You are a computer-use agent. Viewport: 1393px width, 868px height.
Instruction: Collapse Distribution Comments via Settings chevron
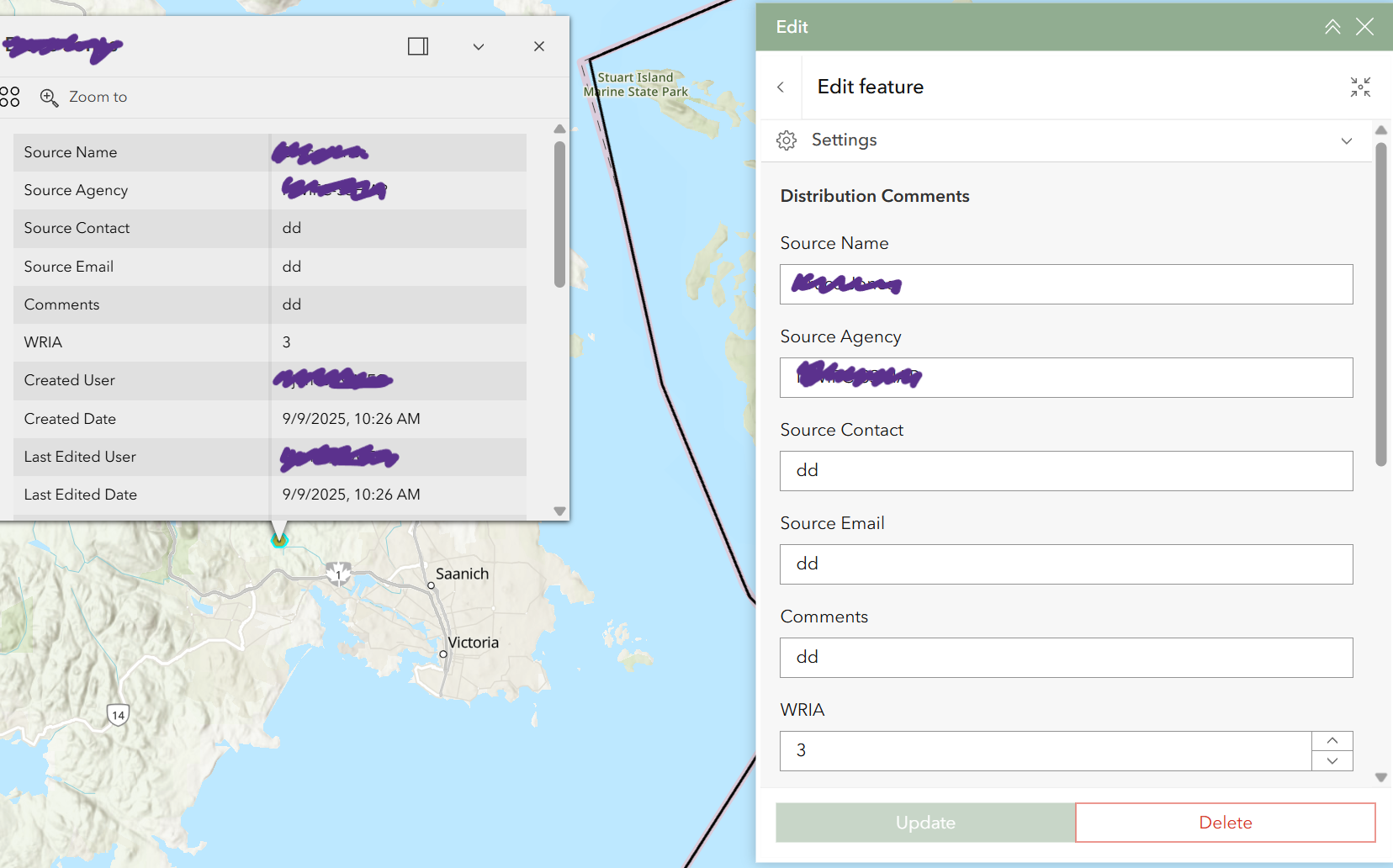tap(1345, 140)
